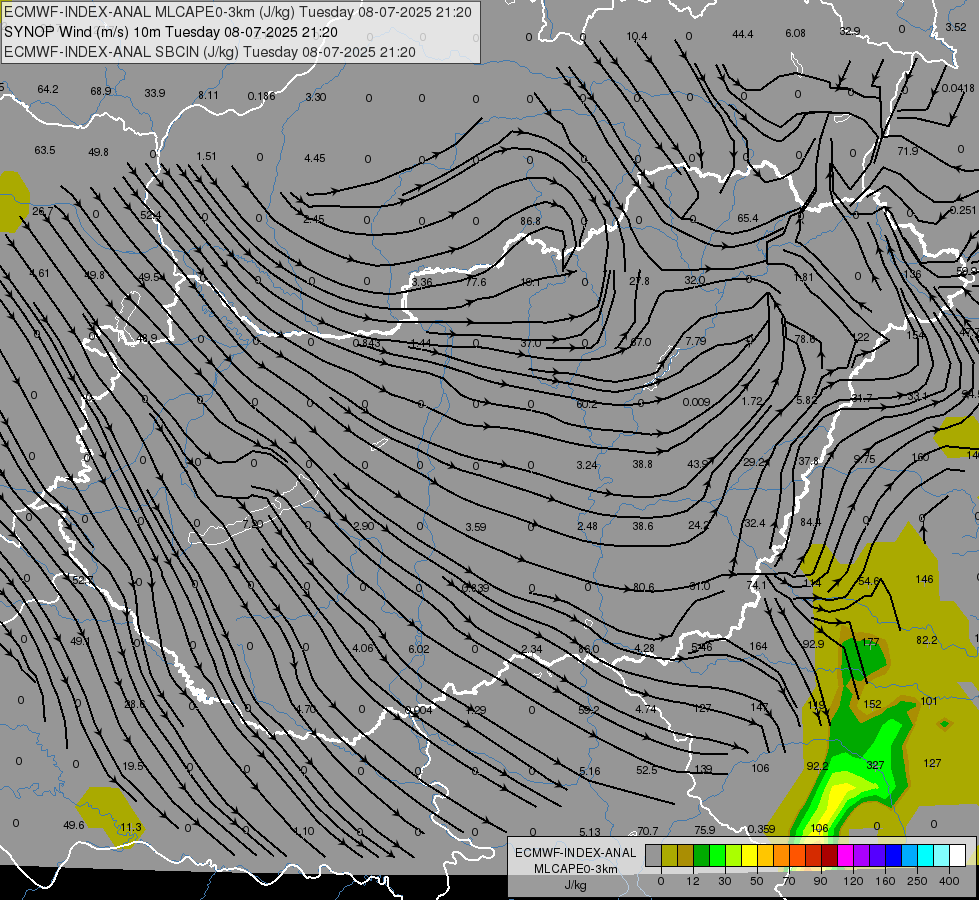This screenshot has width=979, height=900.
Task: Click the map value 3.59
Action: point(476,527)
